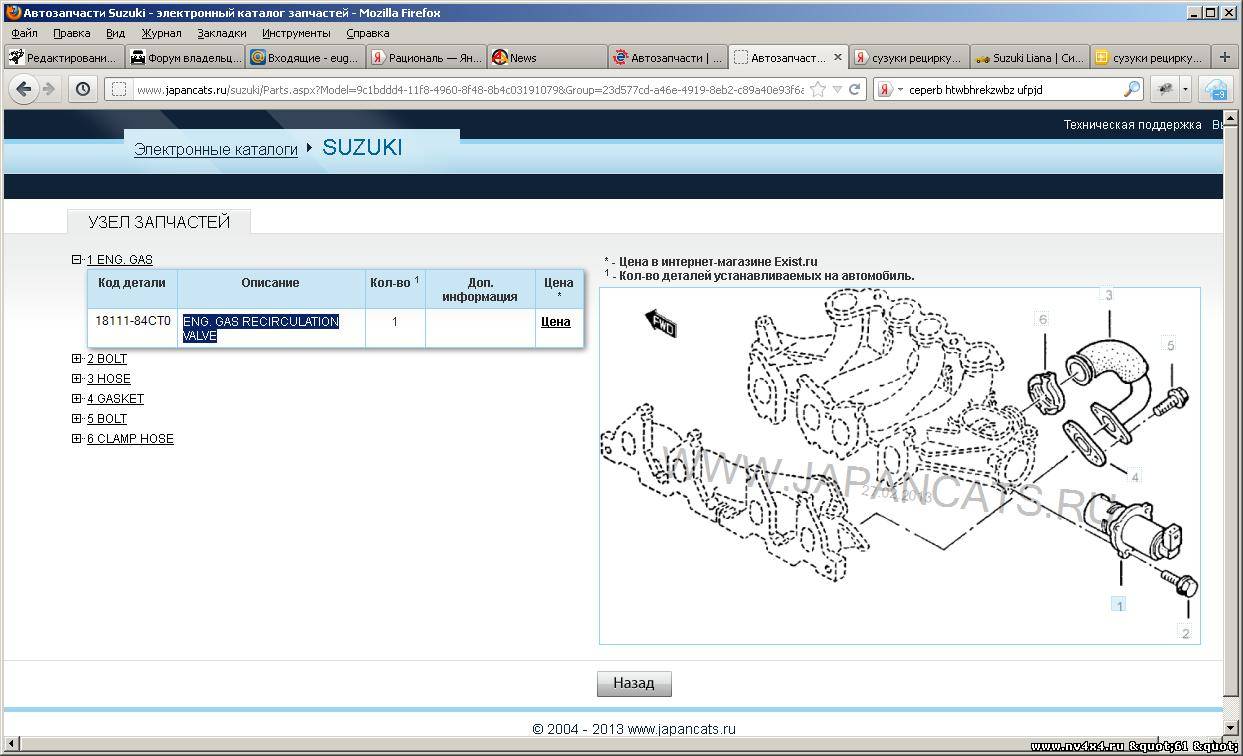Open the history clock button in toolbar
The height and width of the screenshot is (756, 1243).
(x=83, y=89)
